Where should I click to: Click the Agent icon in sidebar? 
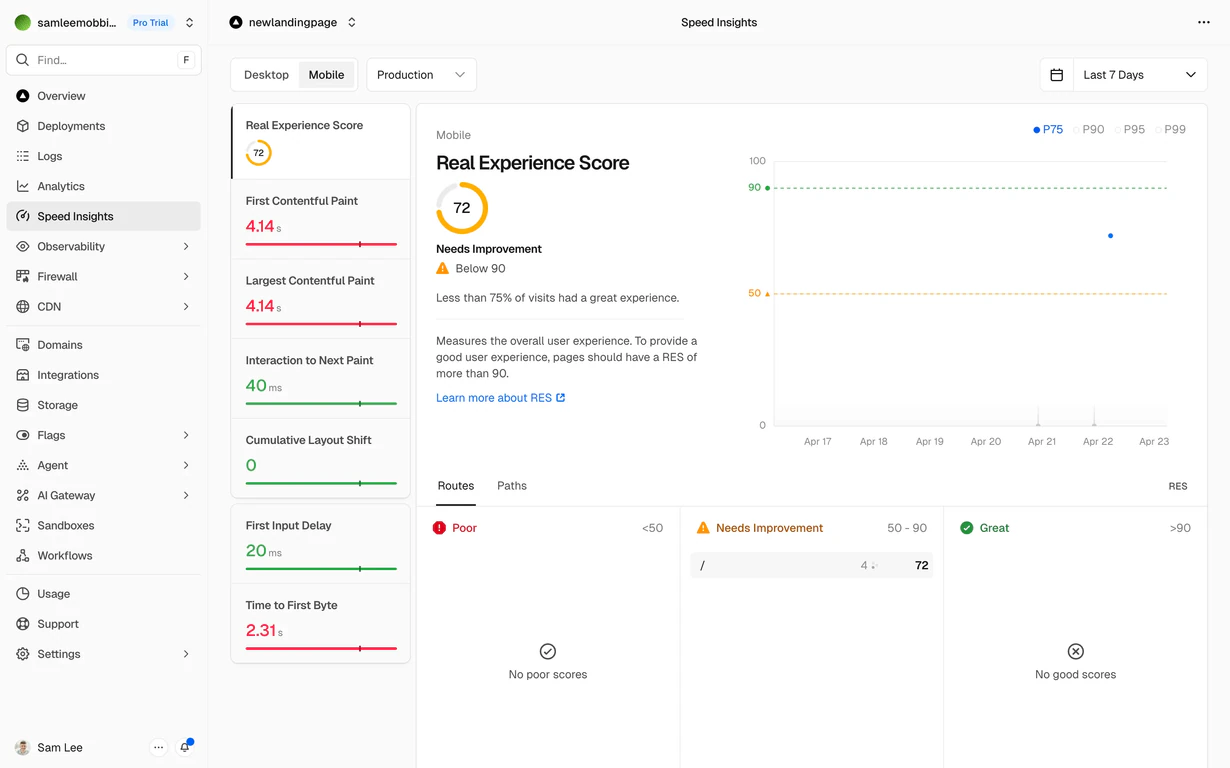(23, 465)
